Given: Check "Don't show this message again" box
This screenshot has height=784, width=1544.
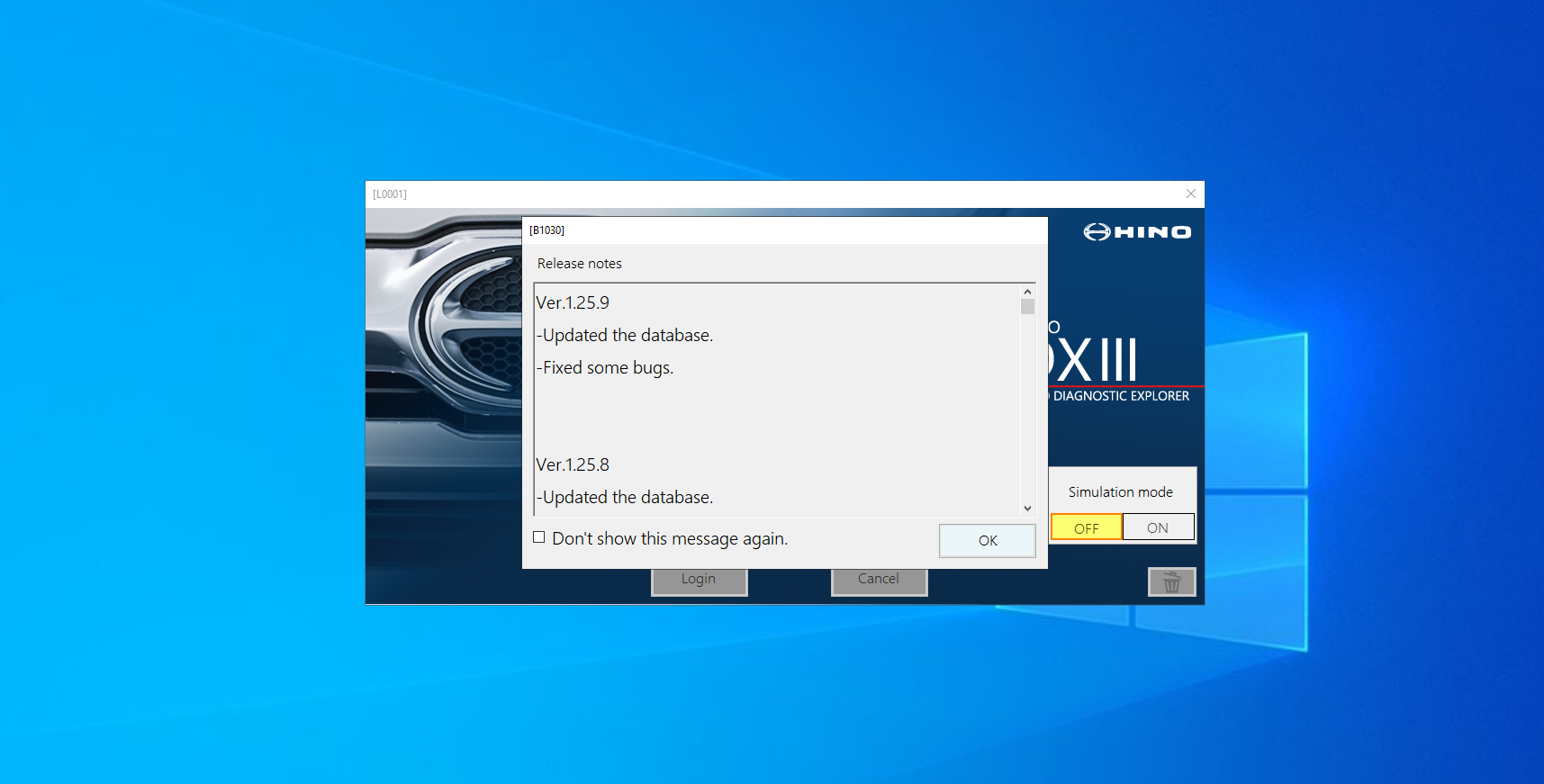Looking at the screenshot, I should 539,537.
